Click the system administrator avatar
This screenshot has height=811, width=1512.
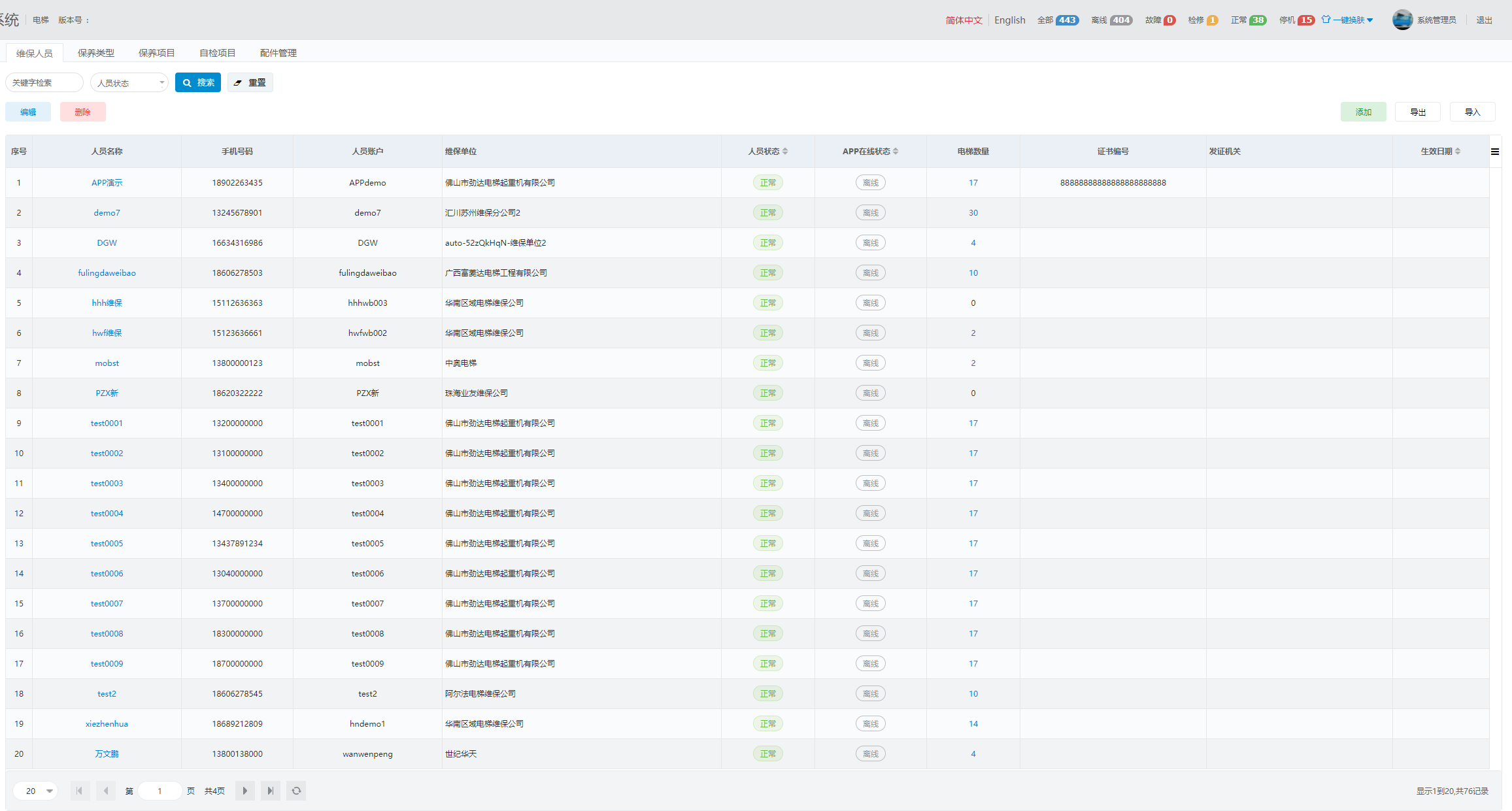coord(1402,20)
